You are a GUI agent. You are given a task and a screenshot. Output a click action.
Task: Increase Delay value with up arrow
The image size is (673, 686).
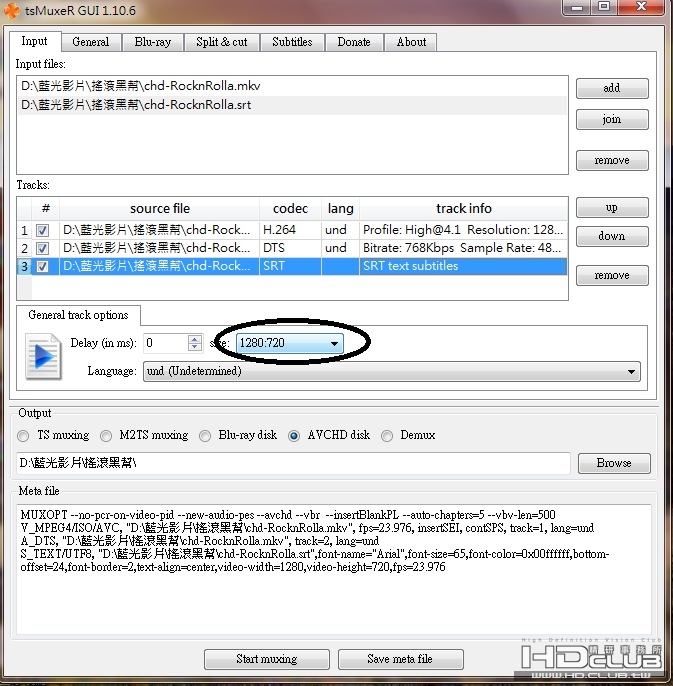195,339
